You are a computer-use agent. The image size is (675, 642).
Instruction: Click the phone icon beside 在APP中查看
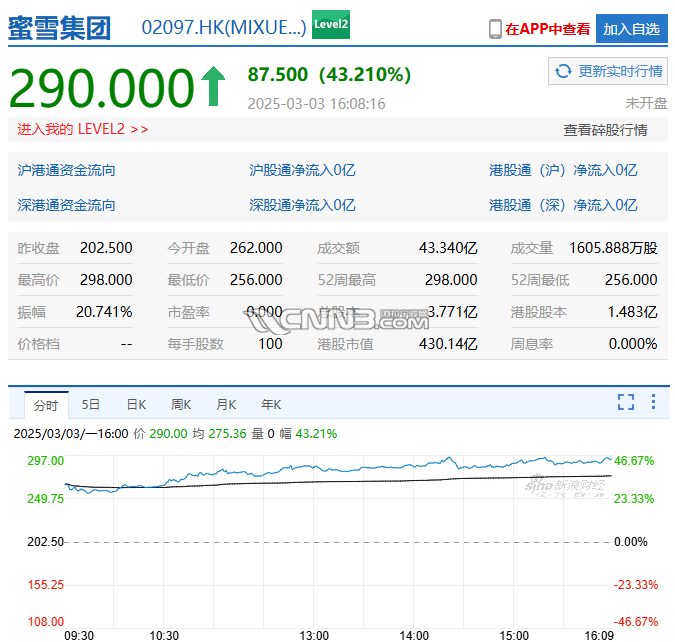[495, 29]
